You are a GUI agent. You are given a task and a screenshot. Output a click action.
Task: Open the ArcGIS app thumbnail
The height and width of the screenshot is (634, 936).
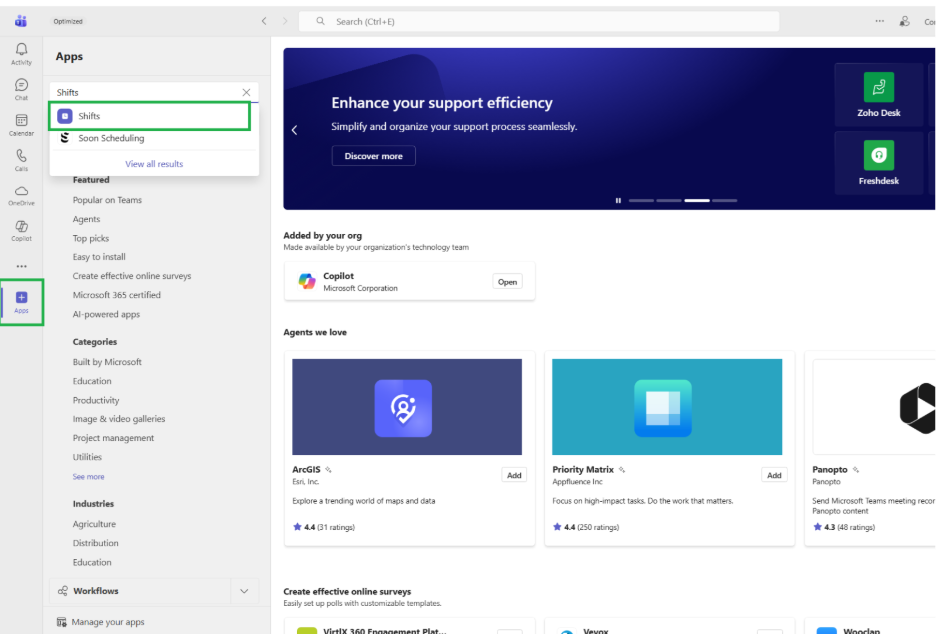[x=407, y=407]
